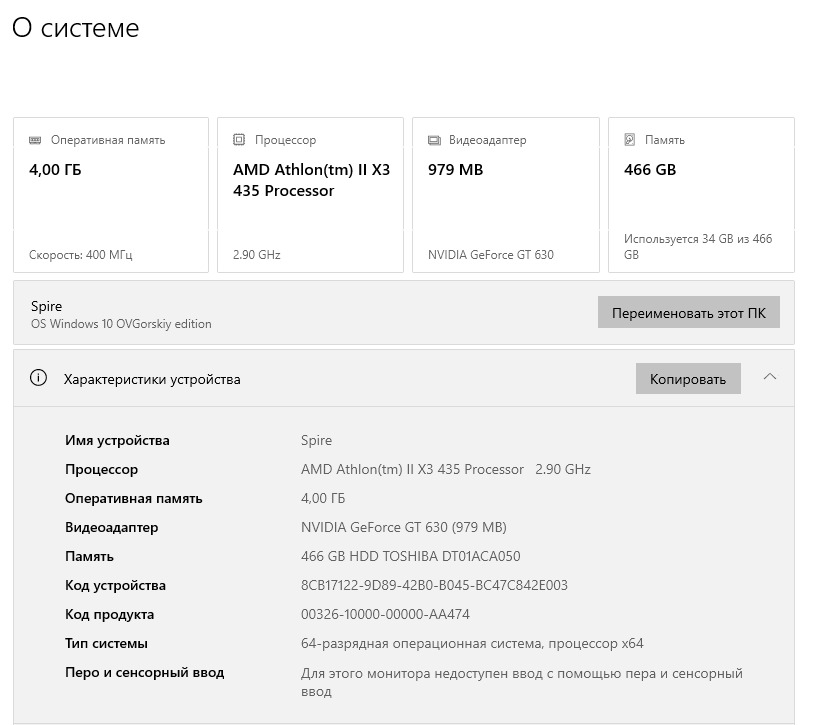Open the Память 466 GB storage card

click(x=700, y=195)
